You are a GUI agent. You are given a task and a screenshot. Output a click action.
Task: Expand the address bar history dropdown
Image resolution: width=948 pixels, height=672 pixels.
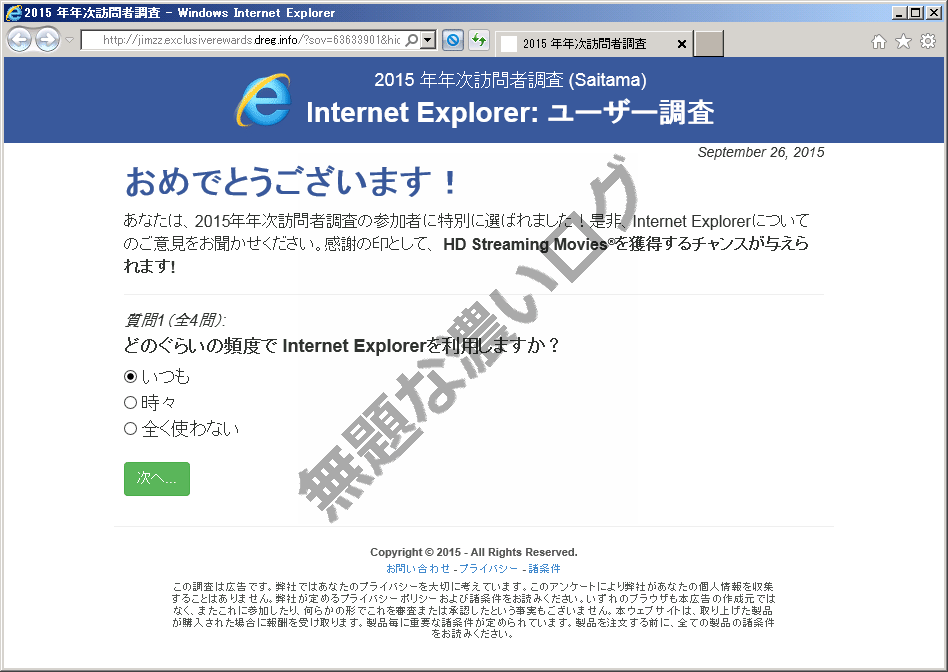click(x=426, y=42)
